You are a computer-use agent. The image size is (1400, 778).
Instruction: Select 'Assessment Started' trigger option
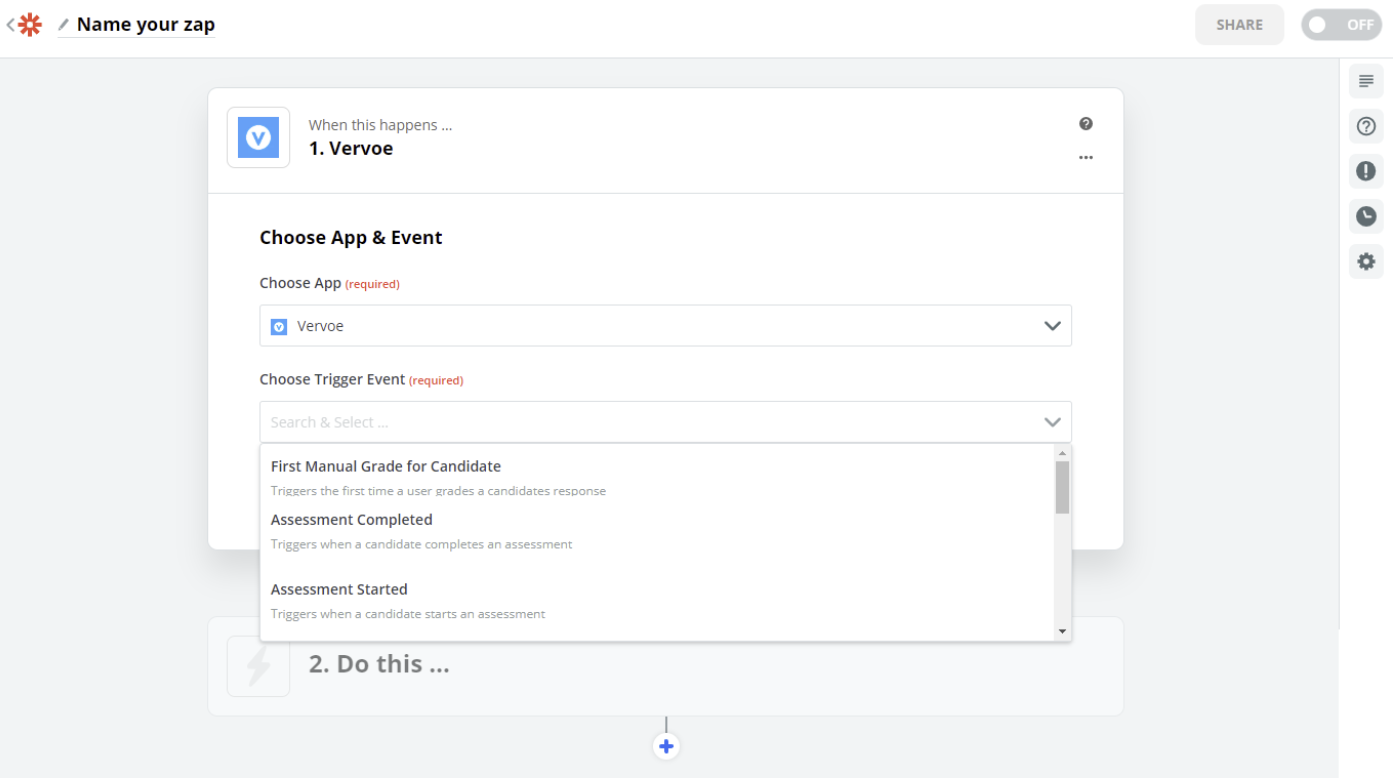[x=657, y=601]
